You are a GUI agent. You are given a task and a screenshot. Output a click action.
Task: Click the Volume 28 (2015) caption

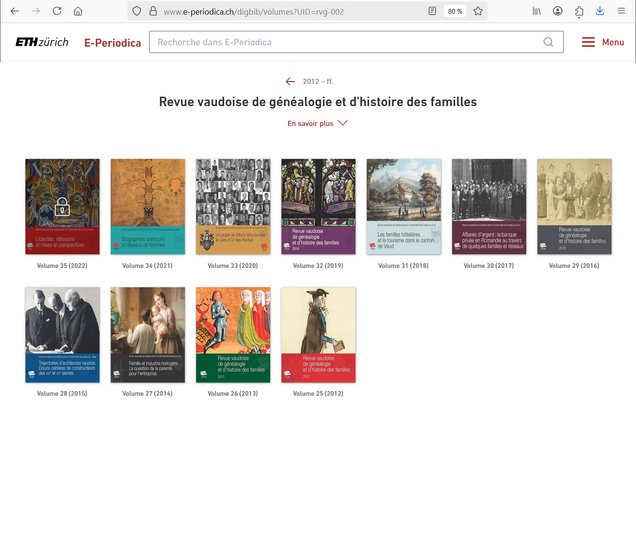[62, 393]
